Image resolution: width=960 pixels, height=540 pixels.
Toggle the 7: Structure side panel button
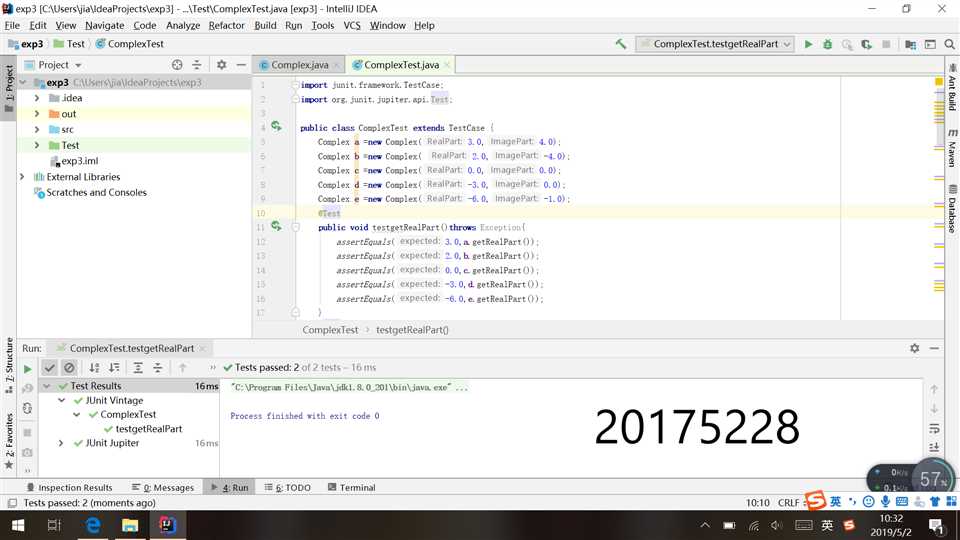[9, 366]
